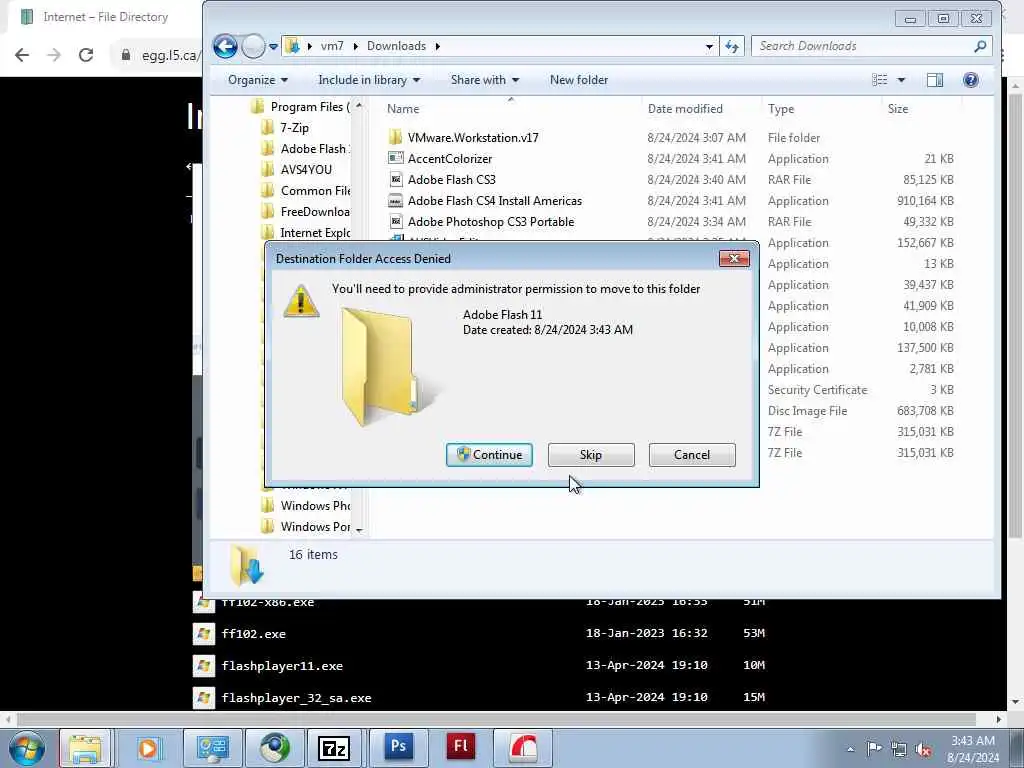This screenshot has height=768, width=1024.
Task: Select Common Files folder in tree
Action: [315, 190]
